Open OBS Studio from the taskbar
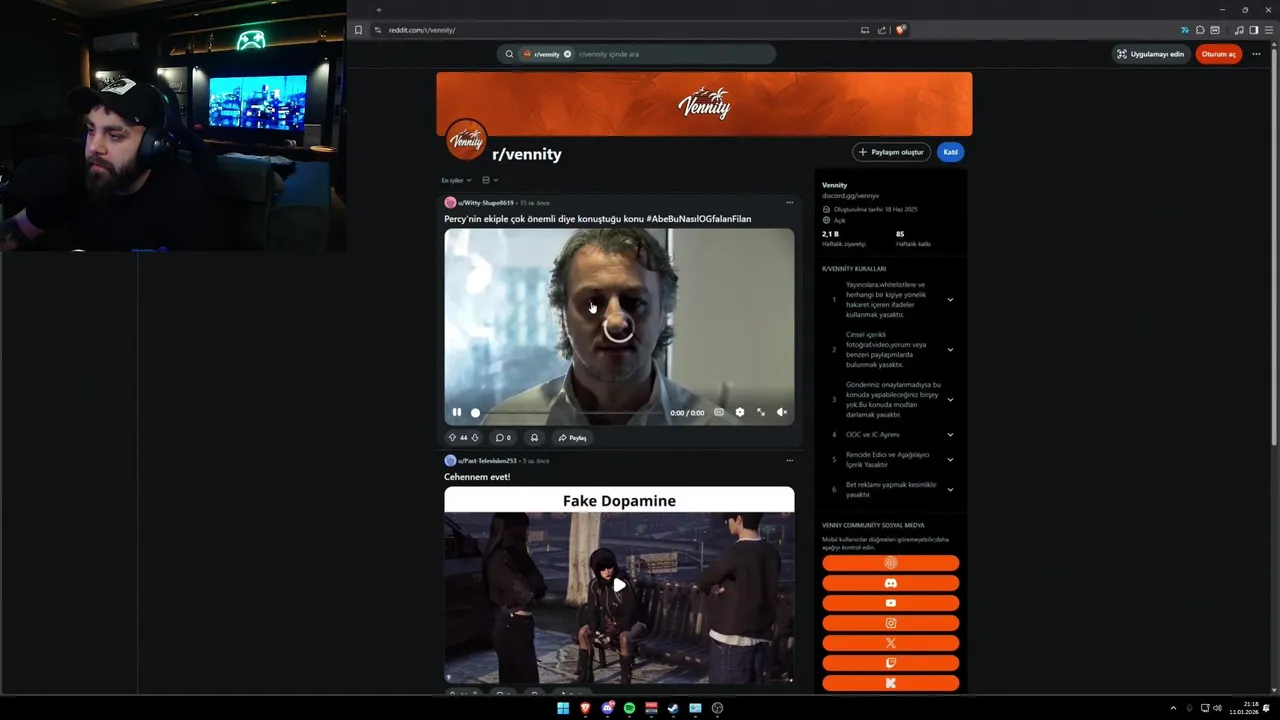Viewport: 1280px width, 720px height. [x=717, y=708]
